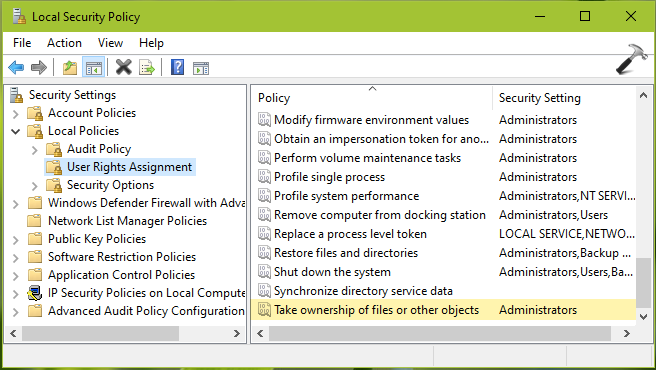
Task: Click the Application Control Policies folder icon
Action: tap(35, 275)
